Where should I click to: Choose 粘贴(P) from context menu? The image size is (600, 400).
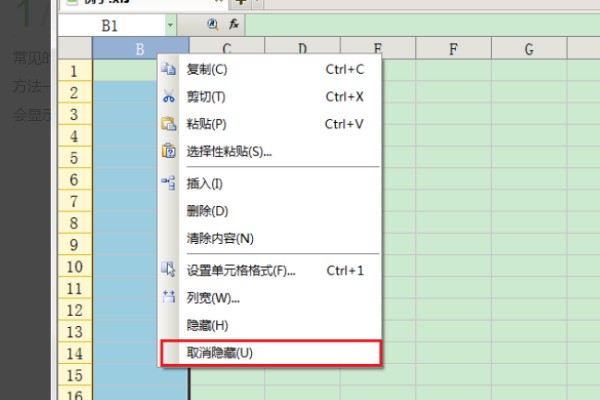point(270,124)
